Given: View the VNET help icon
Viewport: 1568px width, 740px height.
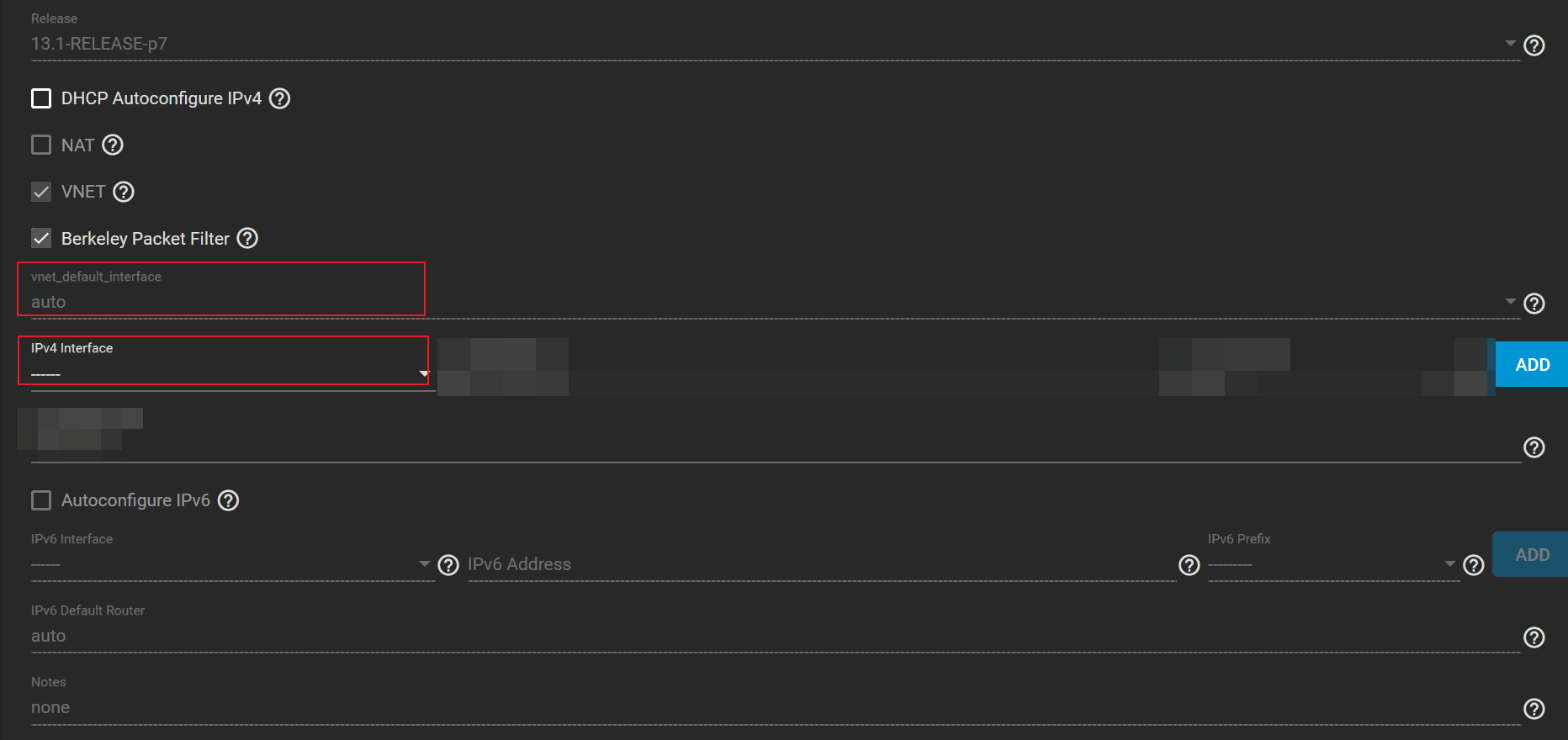Looking at the screenshot, I should 124,192.
